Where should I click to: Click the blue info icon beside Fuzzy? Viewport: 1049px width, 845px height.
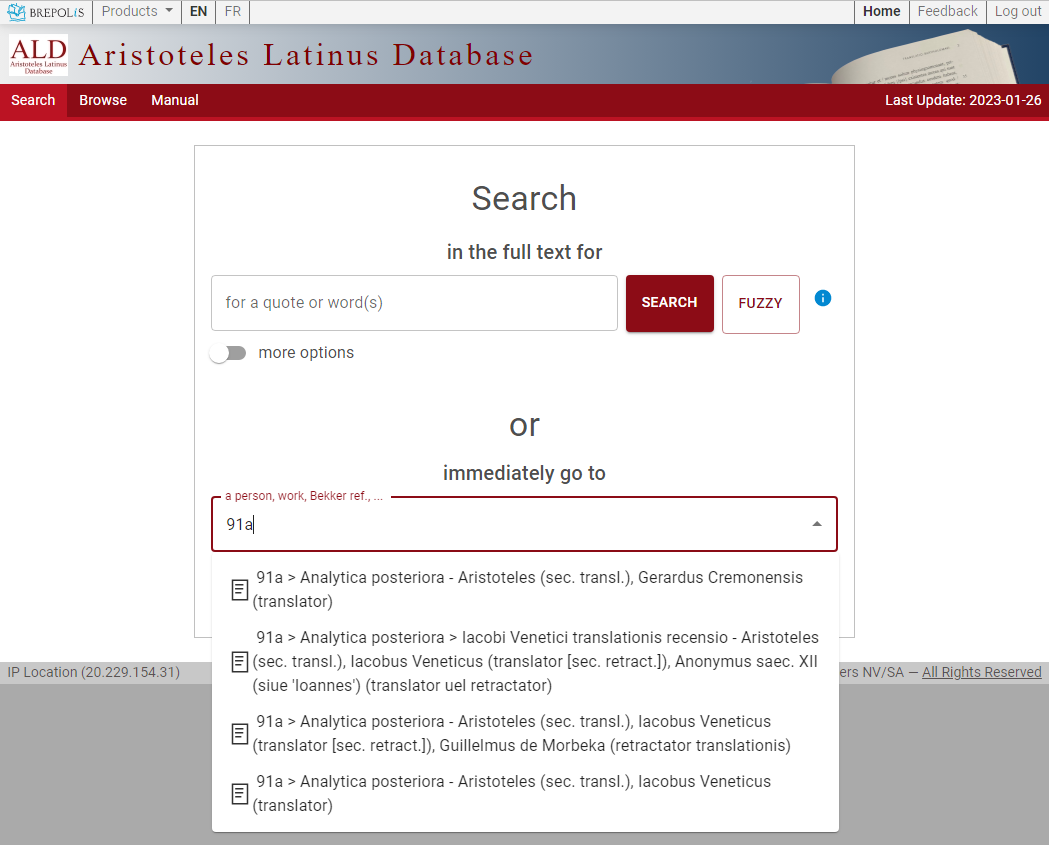coord(823,298)
